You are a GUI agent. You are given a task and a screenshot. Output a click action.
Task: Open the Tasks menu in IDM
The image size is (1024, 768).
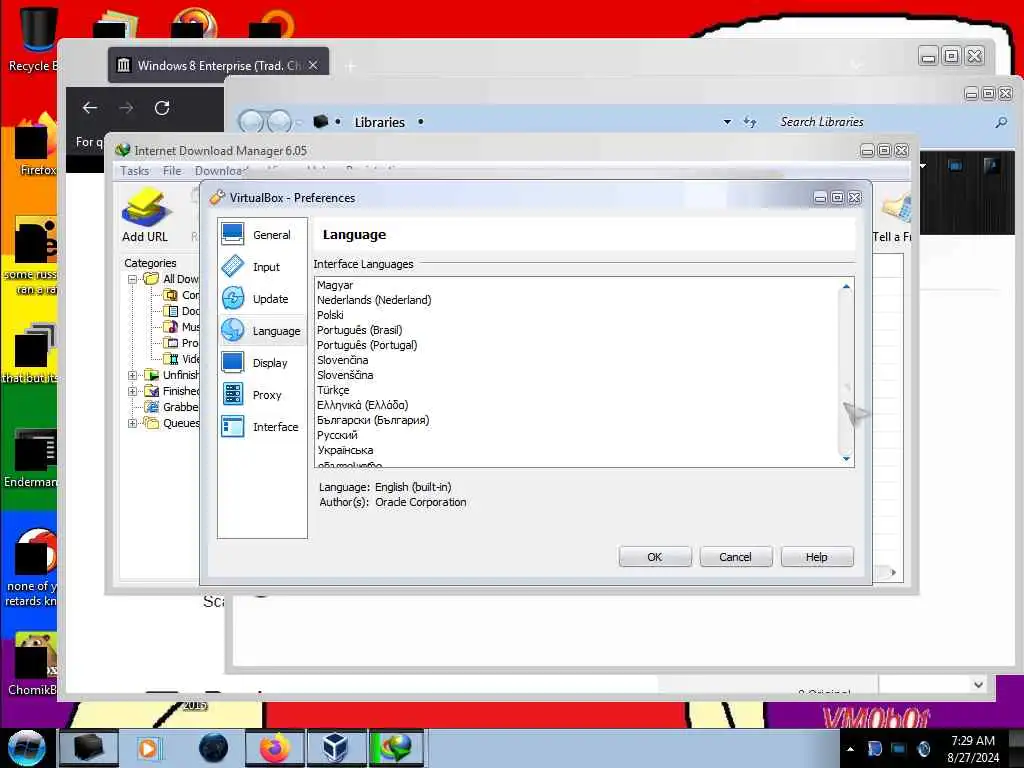pyautogui.click(x=135, y=171)
